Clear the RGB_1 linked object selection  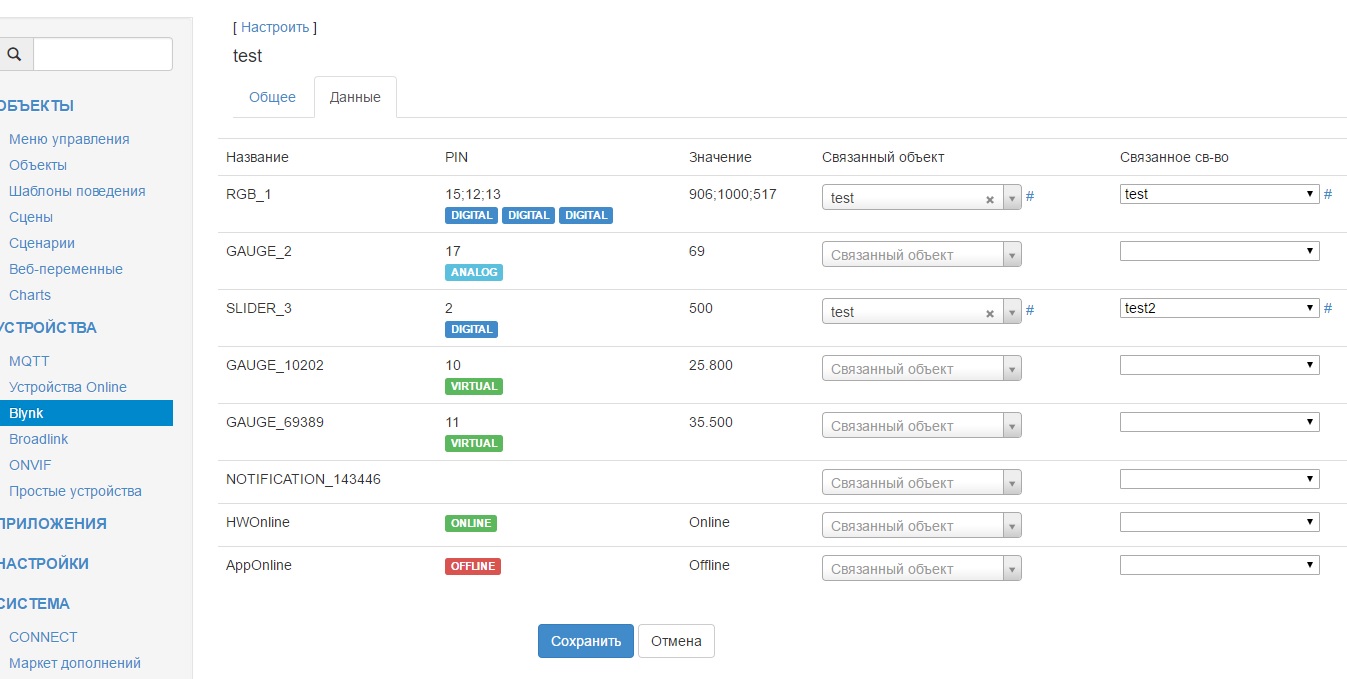pyautogui.click(x=990, y=199)
